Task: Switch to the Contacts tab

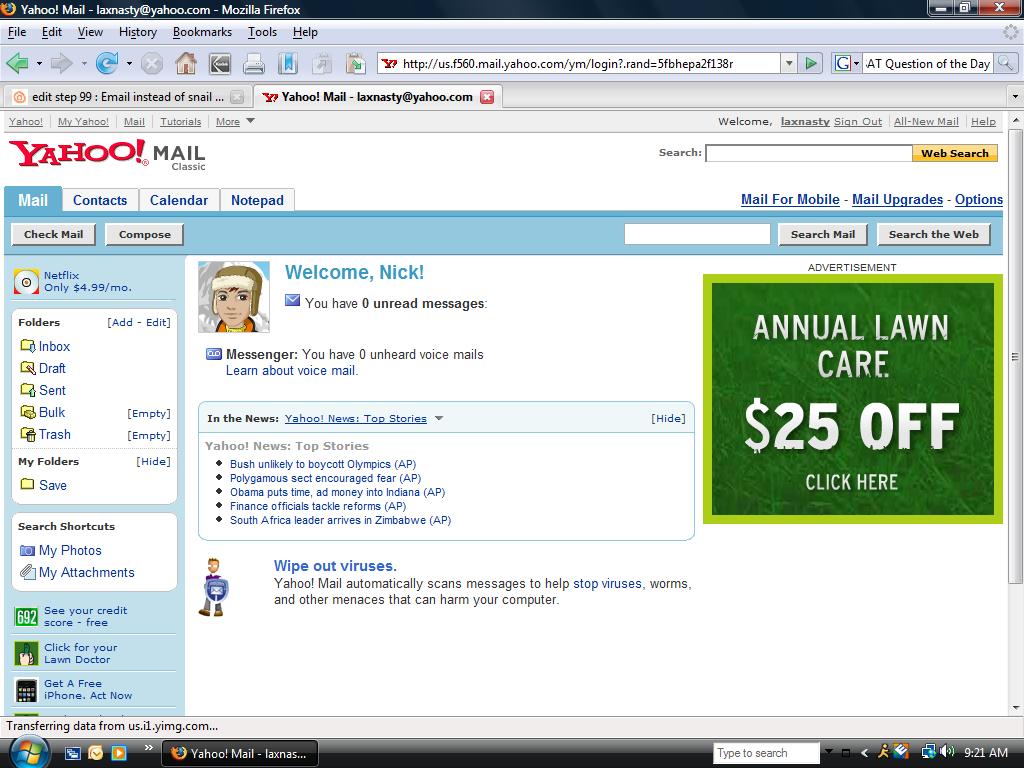Action: pyautogui.click(x=100, y=200)
